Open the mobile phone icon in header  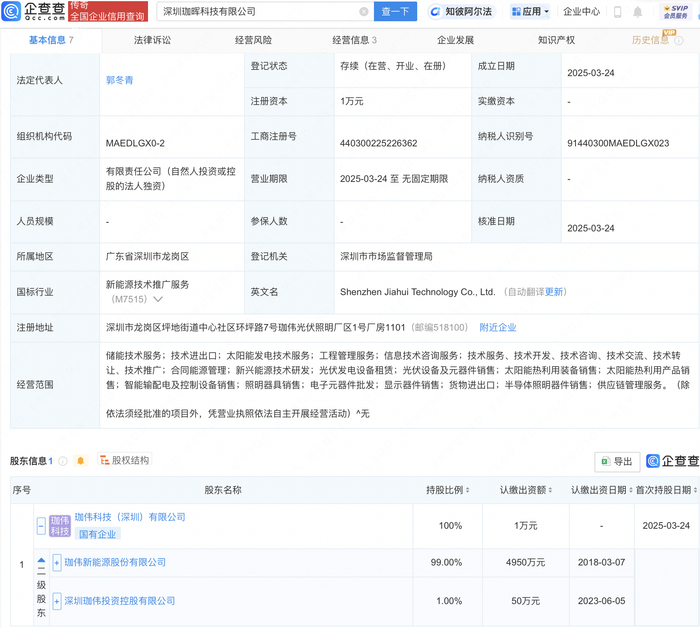point(617,12)
